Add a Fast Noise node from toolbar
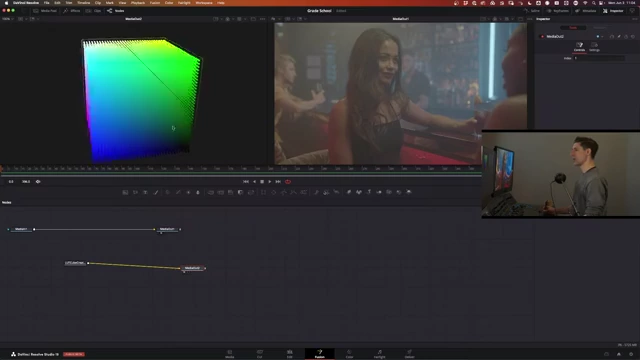 click(x=136, y=192)
